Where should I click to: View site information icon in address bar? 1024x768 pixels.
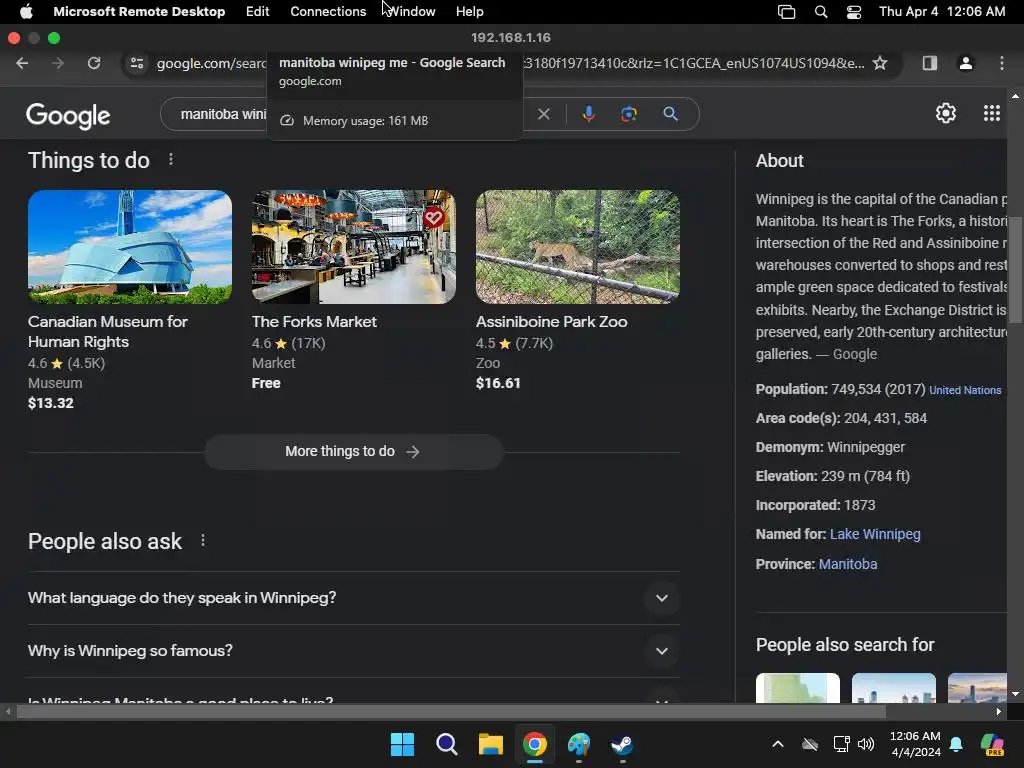[x=137, y=63]
